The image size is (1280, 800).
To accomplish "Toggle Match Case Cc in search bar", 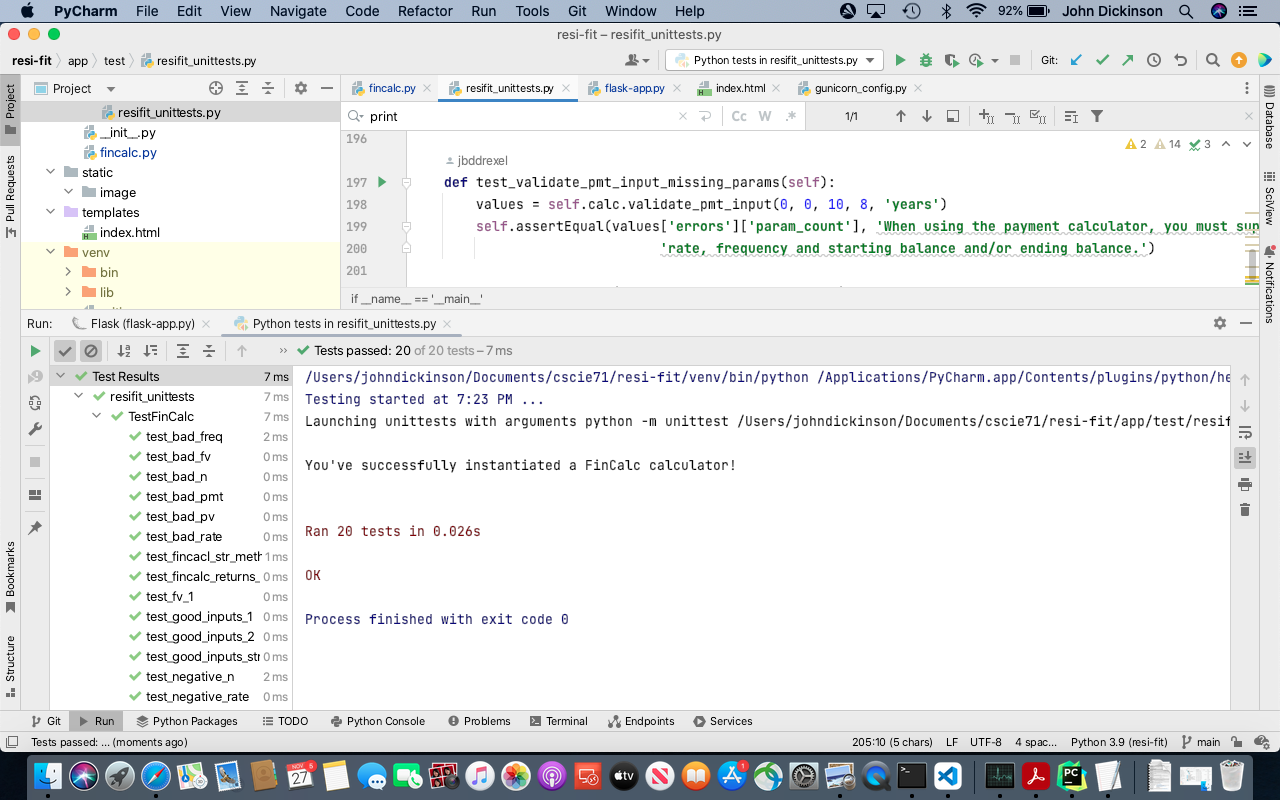I will (x=739, y=116).
